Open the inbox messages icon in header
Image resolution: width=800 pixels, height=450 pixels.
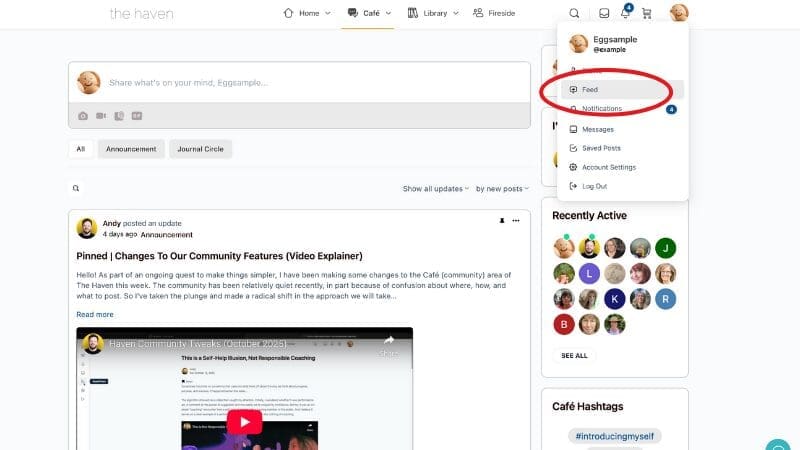(604, 14)
